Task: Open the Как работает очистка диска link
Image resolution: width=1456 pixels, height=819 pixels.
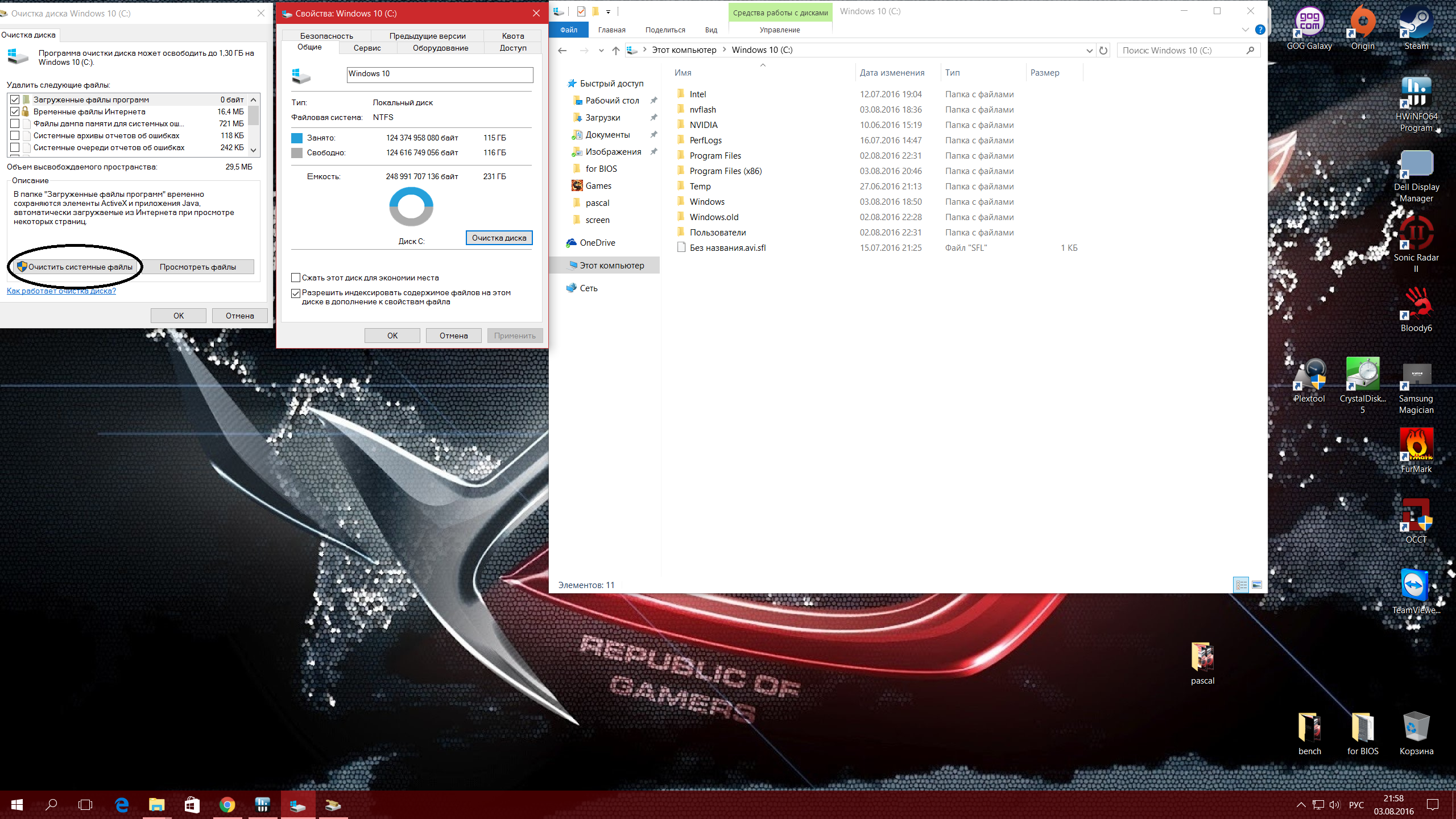Action: (61, 291)
